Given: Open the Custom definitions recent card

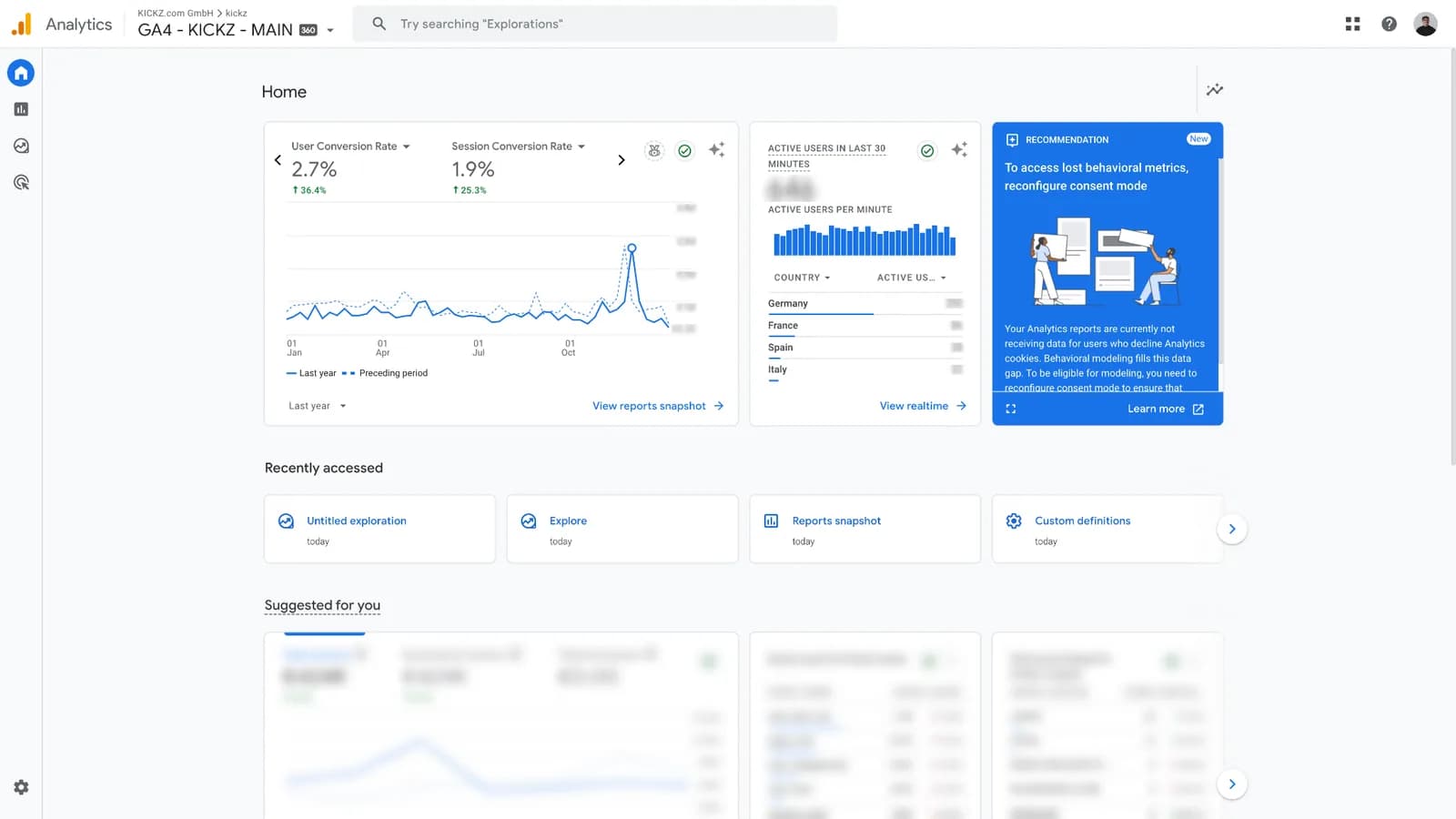Looking at the screenshot, I should 1107,529.
